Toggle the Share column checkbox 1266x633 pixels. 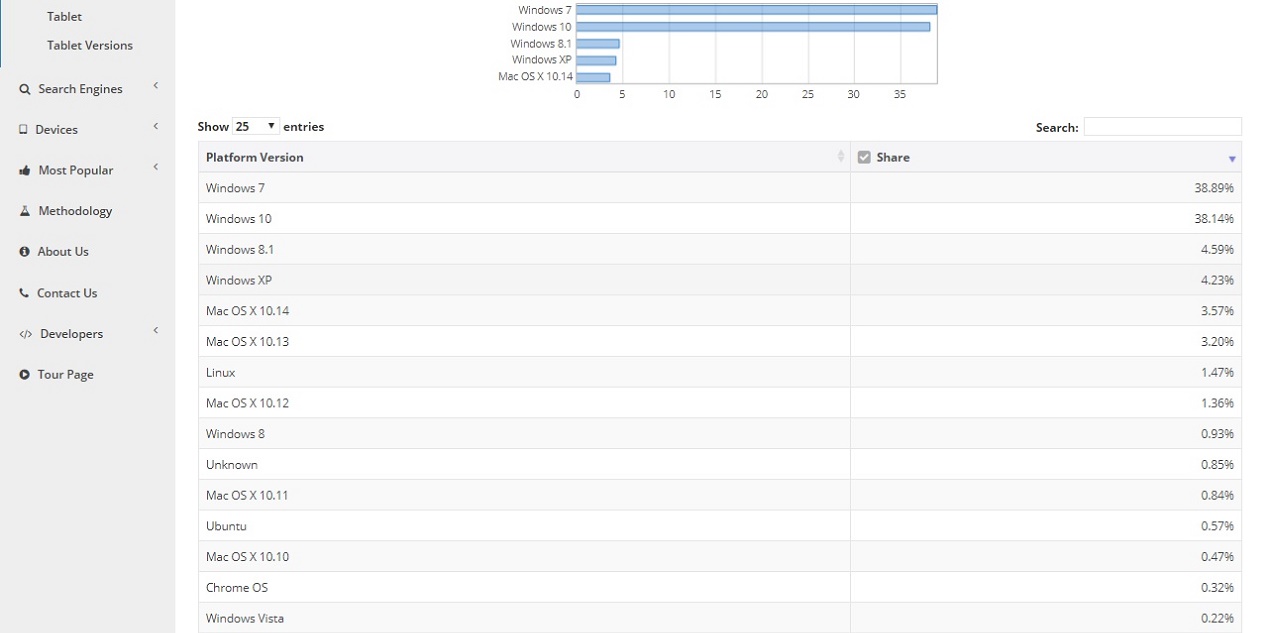[864, 157]
